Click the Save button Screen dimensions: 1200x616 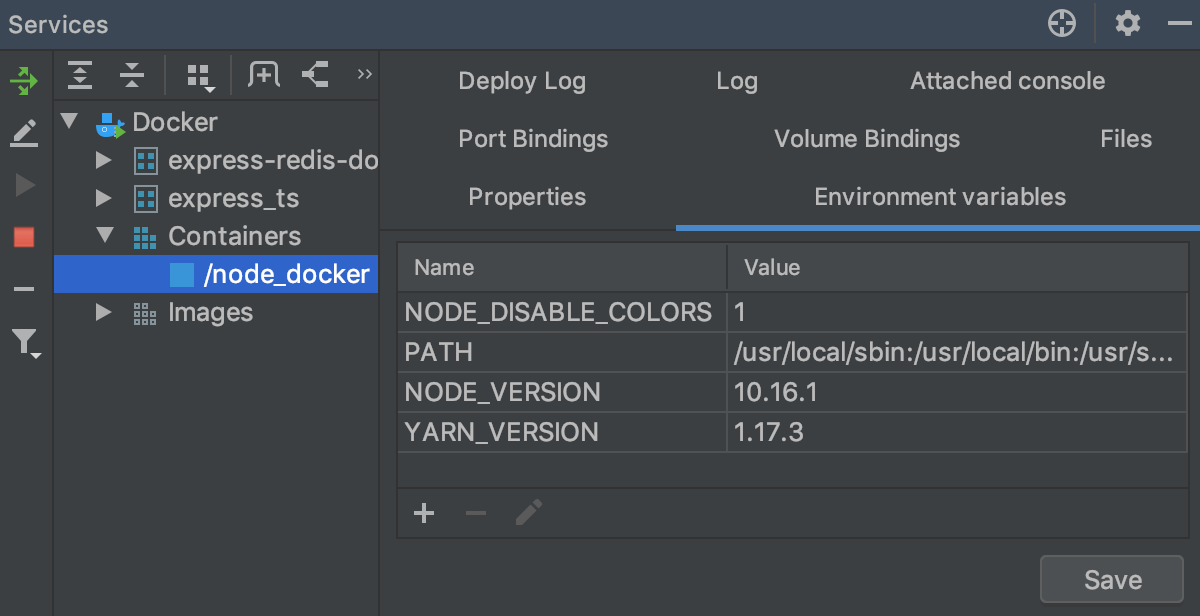point(1111,579)
